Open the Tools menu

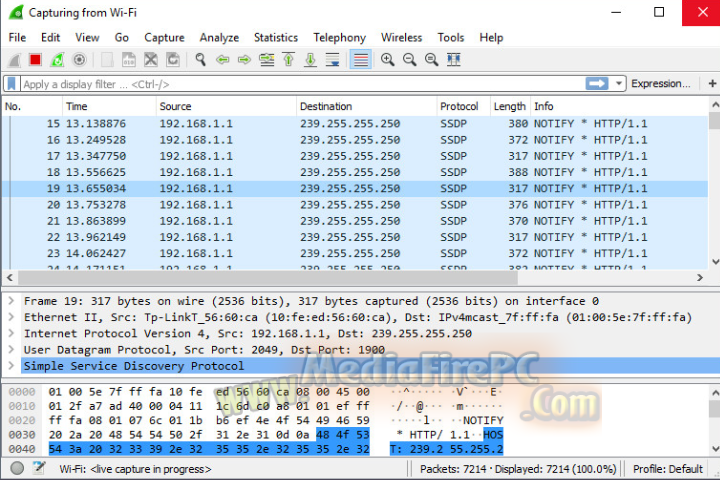(450, 38)
